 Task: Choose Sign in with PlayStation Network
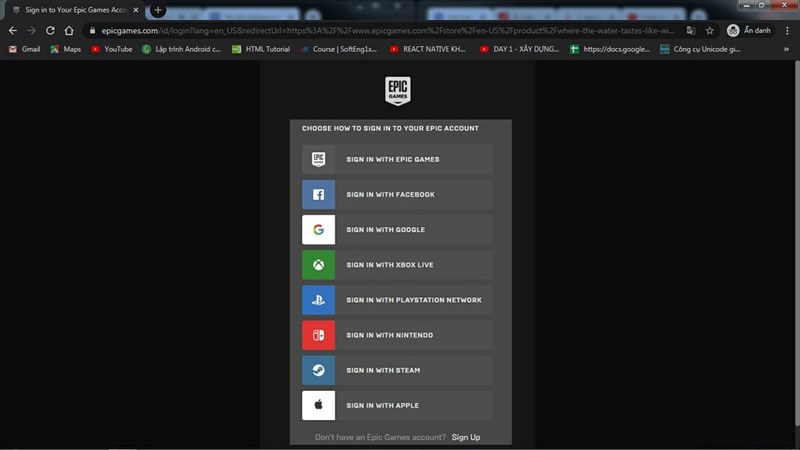pyautogui.click(x=397, y=300)
